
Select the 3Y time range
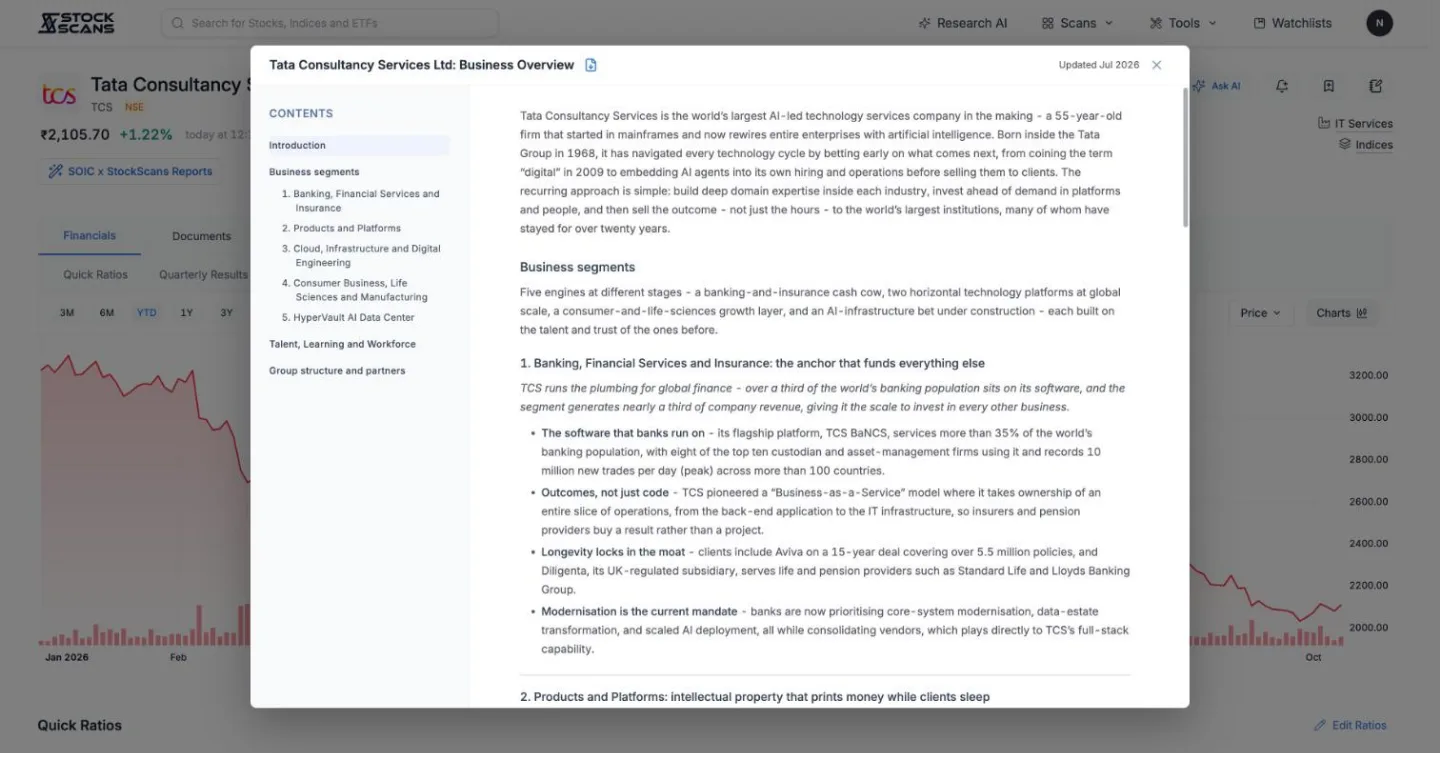pyautogui.click(x=227, y=313)
